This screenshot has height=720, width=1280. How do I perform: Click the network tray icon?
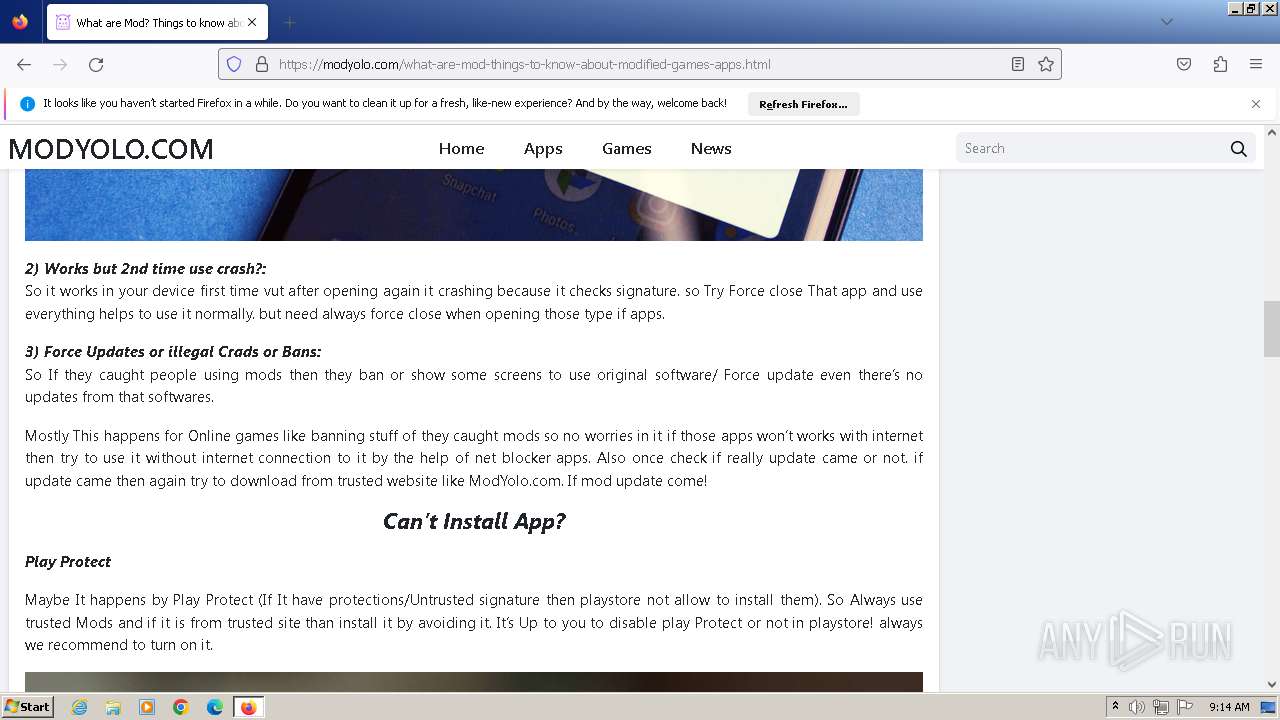(1161, 707)
